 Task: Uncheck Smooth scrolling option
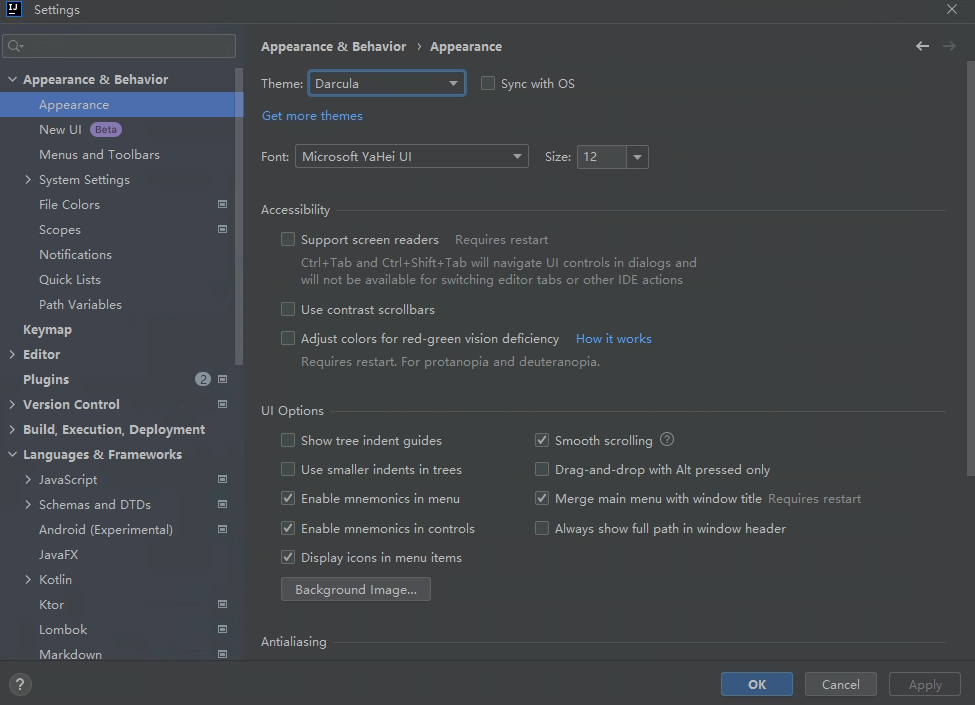(542, 440)
